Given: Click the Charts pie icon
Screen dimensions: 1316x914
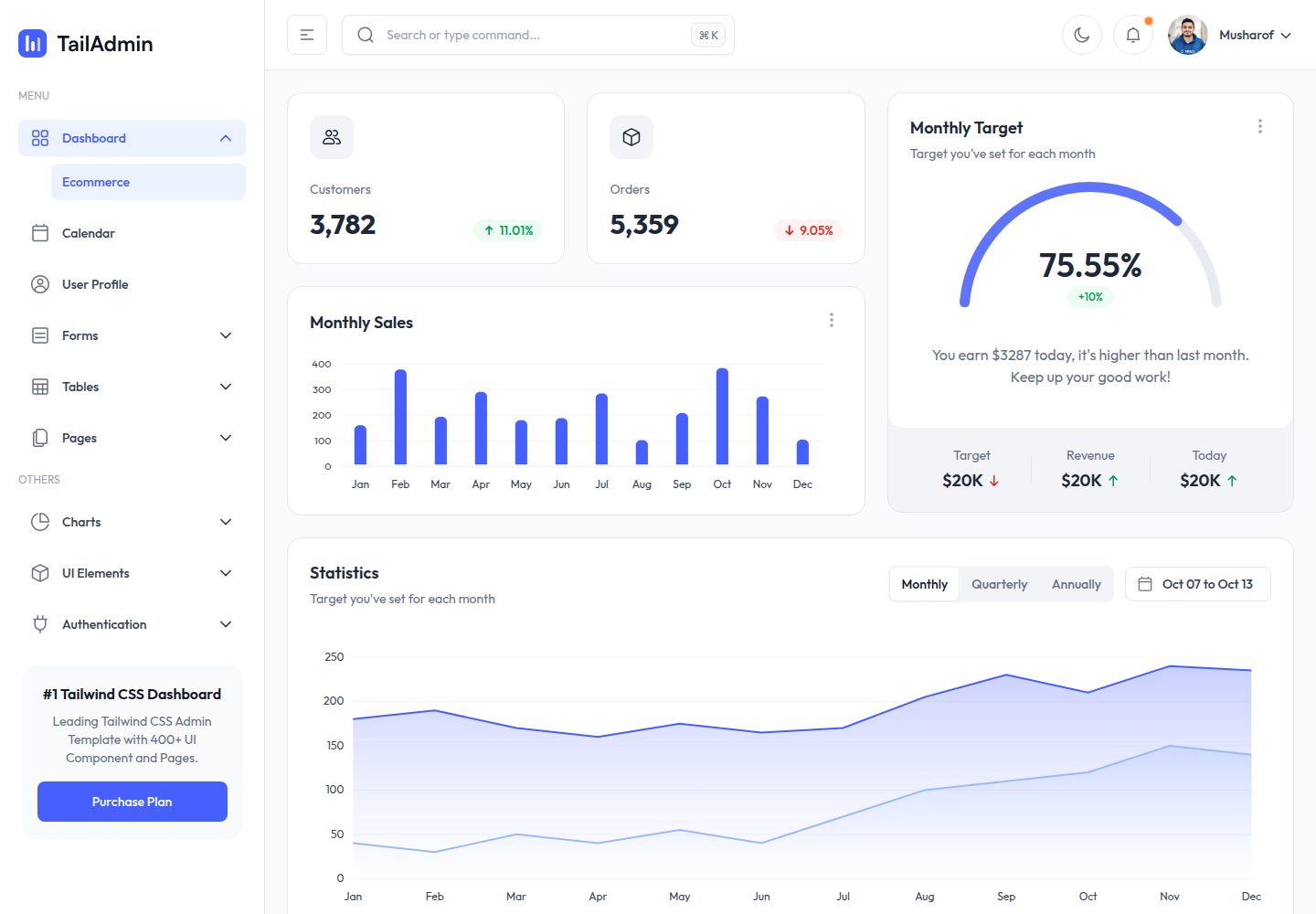Looking at the screenshot, I should click(x=40, y=522).
